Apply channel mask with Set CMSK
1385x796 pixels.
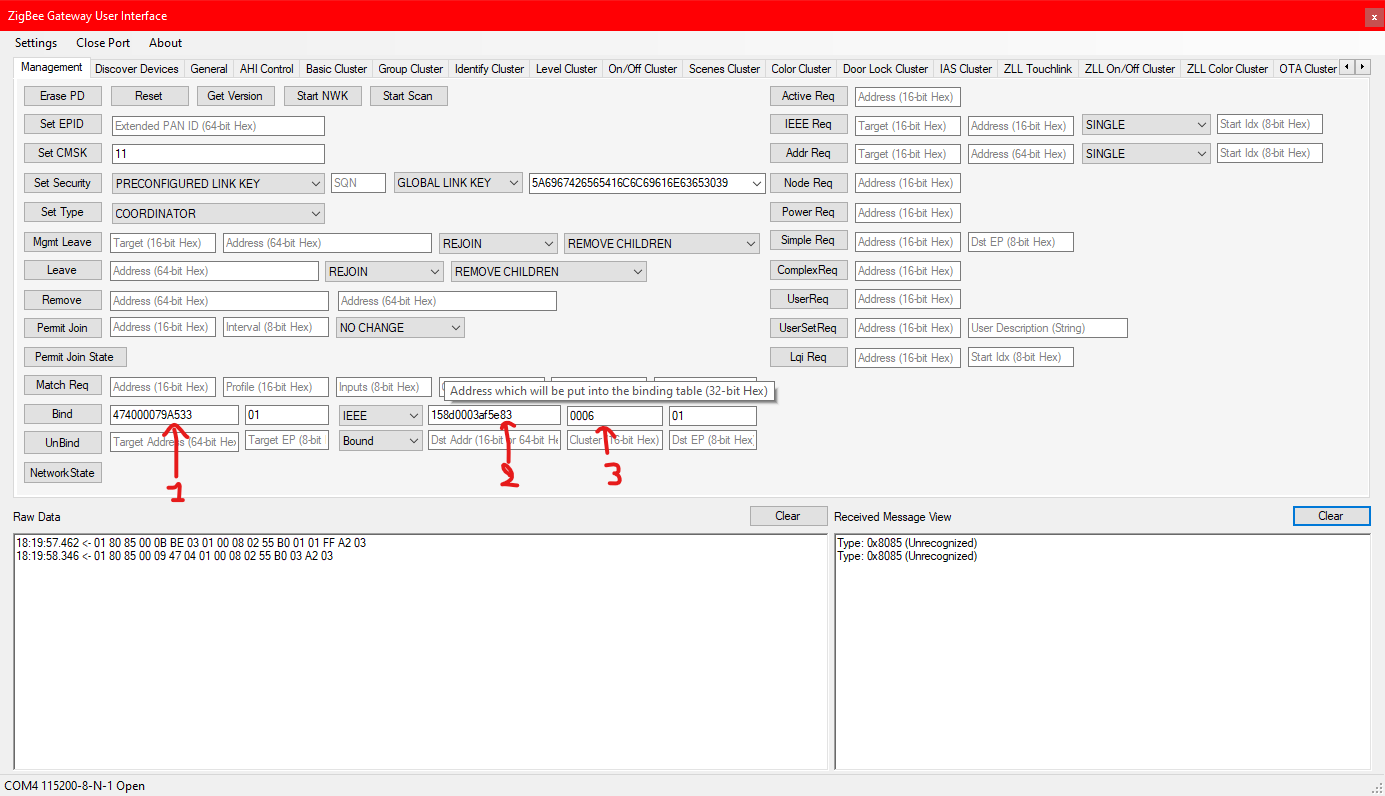click(x=62, y=153)
